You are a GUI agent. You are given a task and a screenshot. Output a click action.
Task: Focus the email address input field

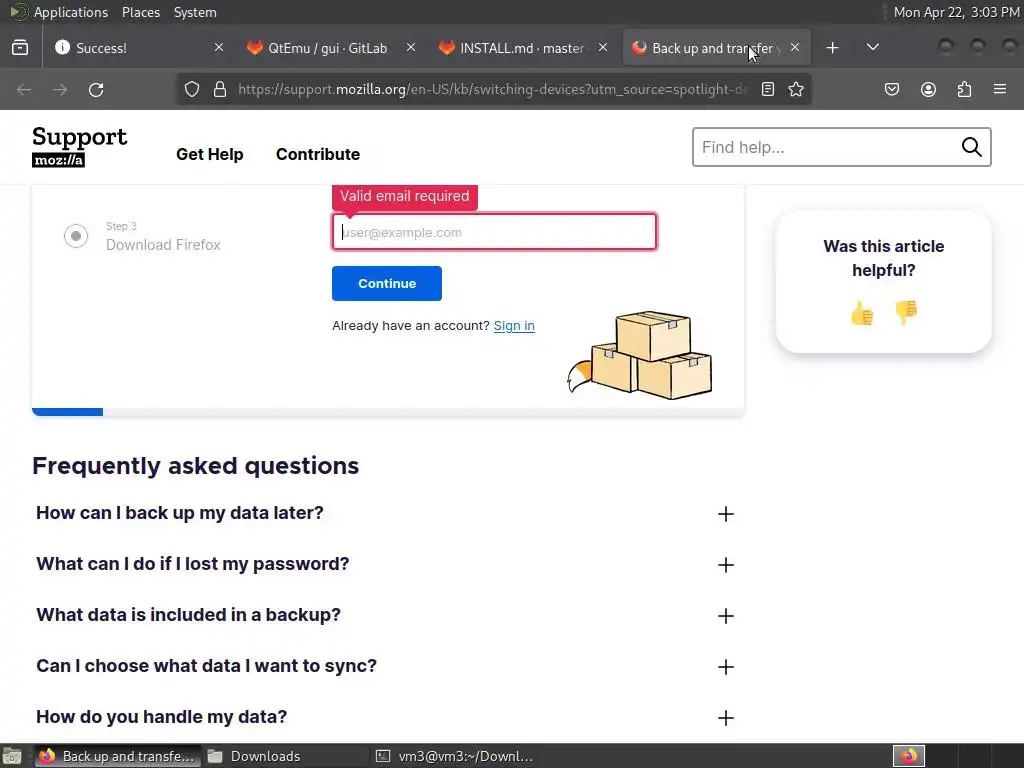pos(494,232)
